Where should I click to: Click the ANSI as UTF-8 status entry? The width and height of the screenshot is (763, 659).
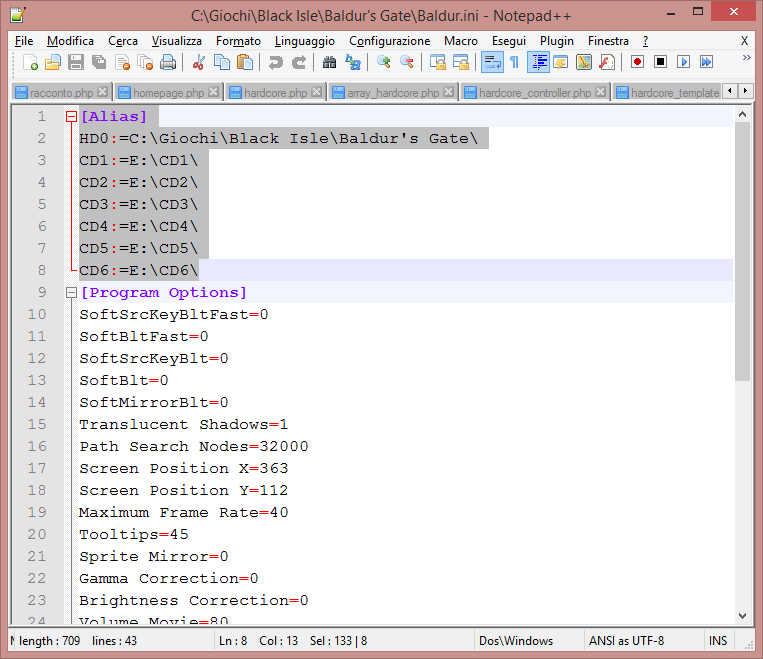pyautogui.click(x=626, y=641)
